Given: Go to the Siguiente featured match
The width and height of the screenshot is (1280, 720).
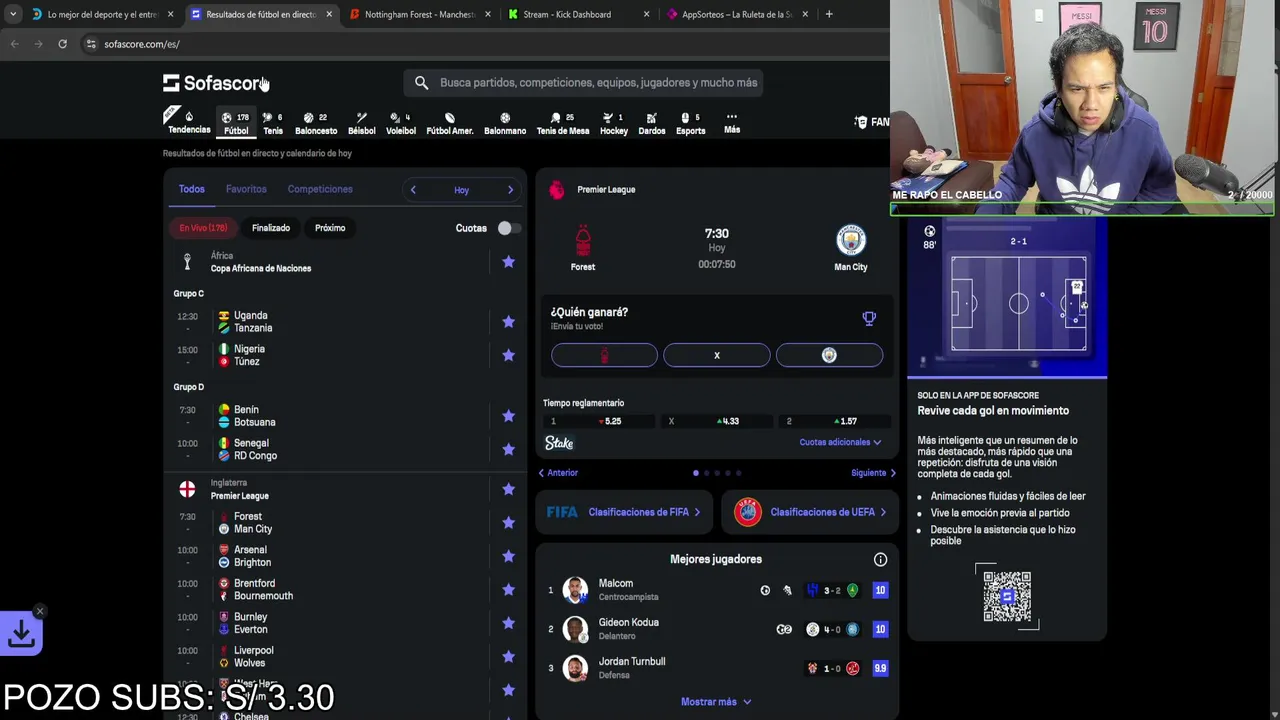Looking at the screenshot, I should [x=873, y=473].
